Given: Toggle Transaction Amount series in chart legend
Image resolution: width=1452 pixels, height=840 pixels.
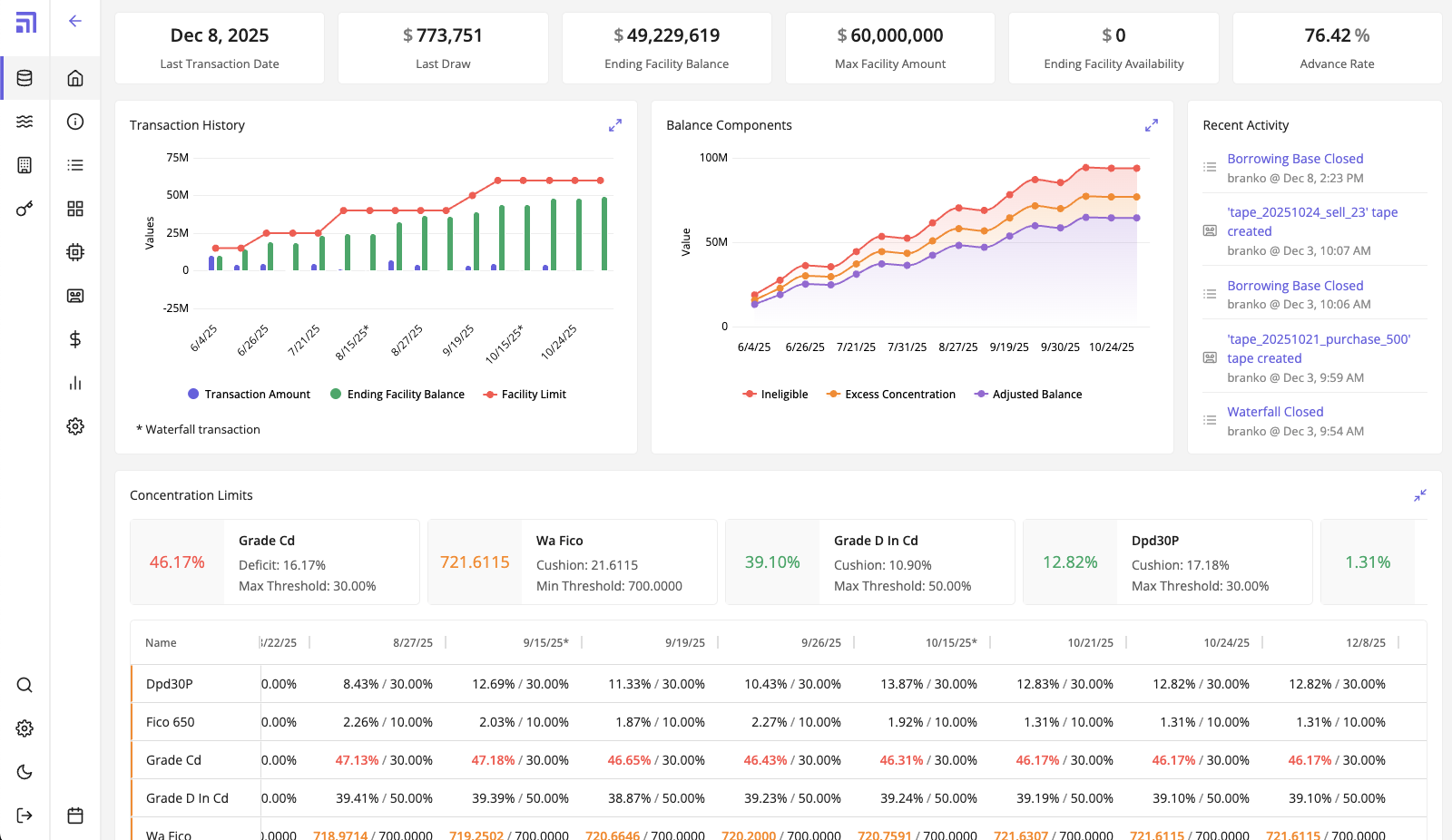Looking at the screenshot, I should click(x=249, y=395).
